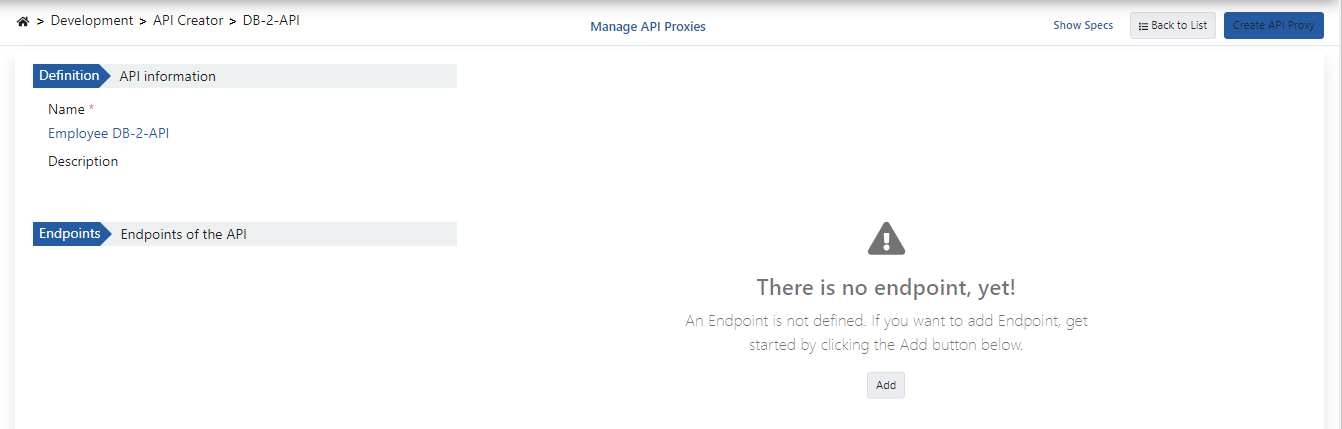The height and width of the screenshot is (429, 1342).
Task: Click the list icon on Back to List
Action: 1143,26
